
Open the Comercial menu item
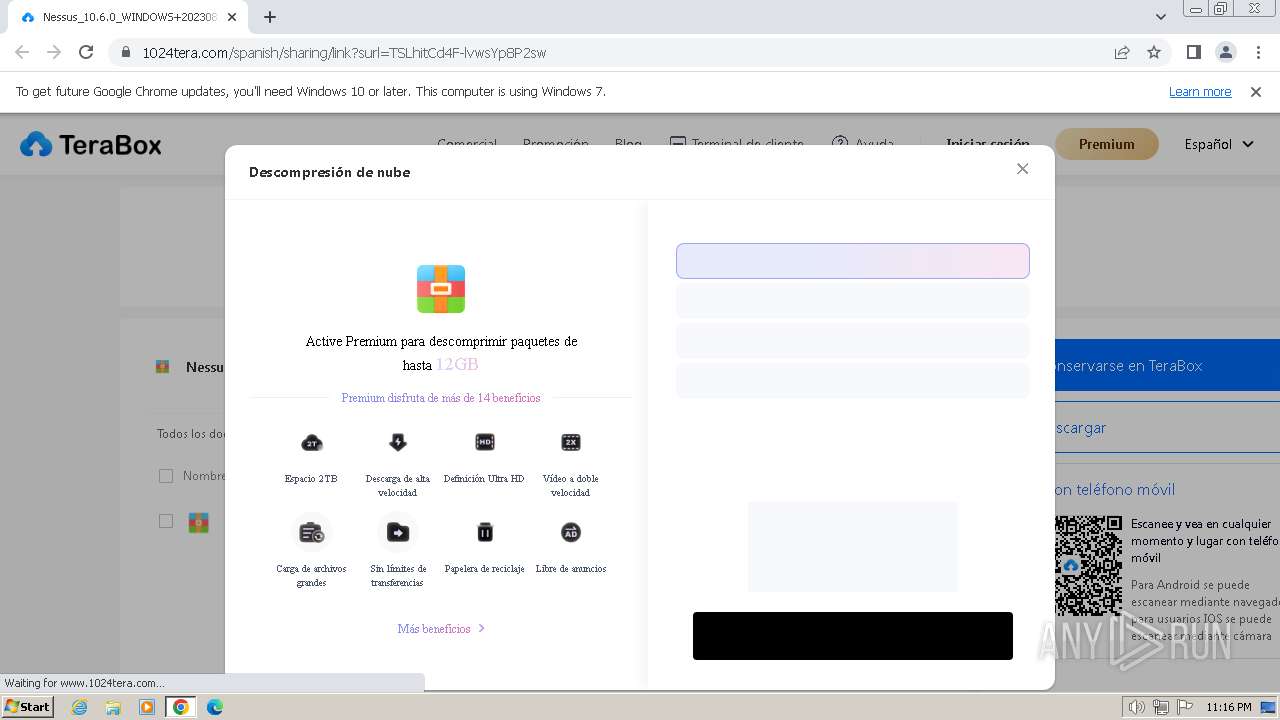point(467,144)
